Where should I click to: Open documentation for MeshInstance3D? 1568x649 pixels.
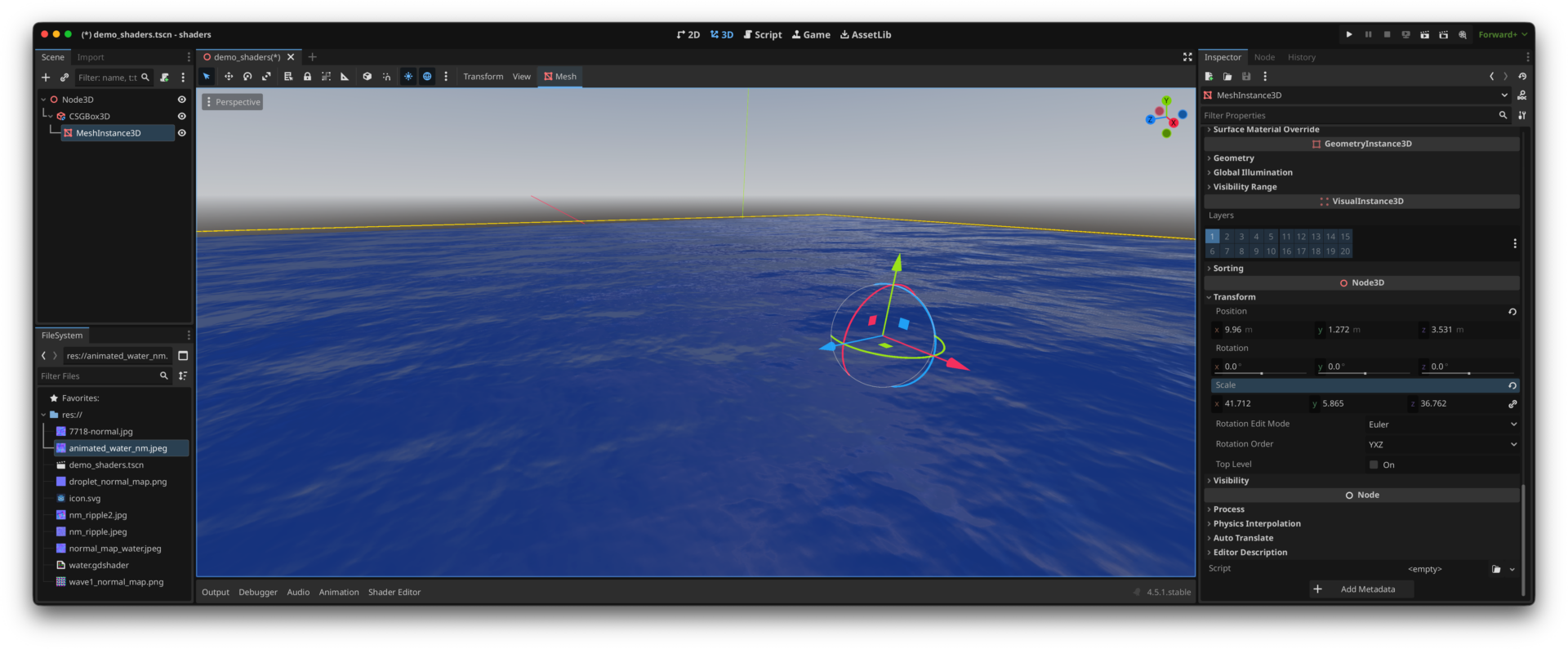tap(1522, 96)
